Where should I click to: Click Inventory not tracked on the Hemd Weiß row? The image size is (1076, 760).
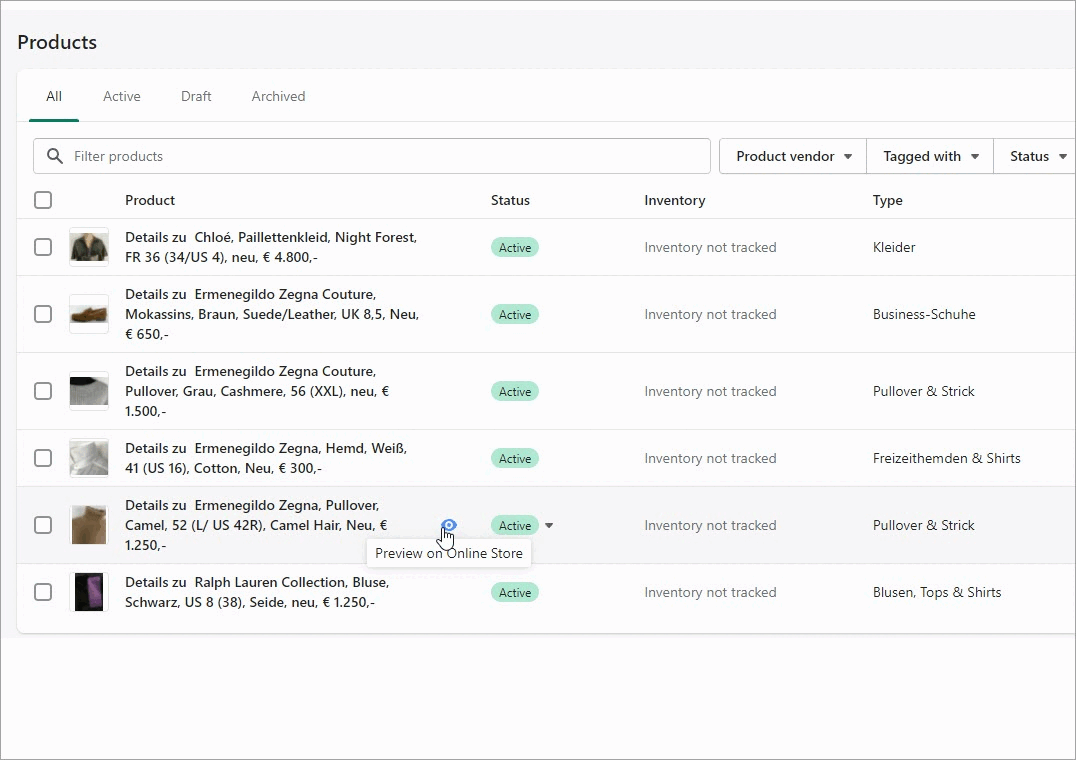pyautogui.click(x=710, y=459)
